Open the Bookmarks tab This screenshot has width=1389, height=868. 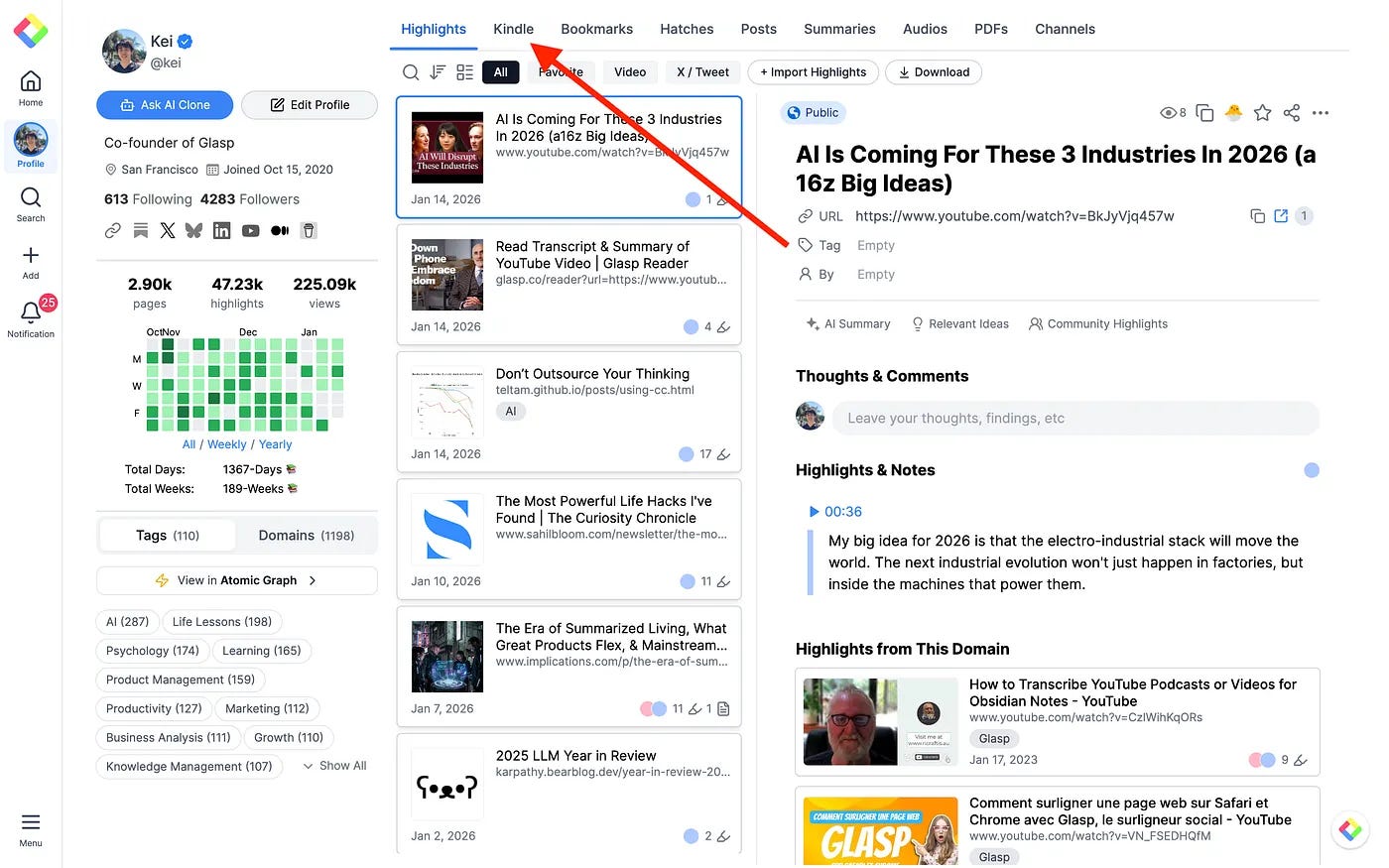[x=597, y=29]
